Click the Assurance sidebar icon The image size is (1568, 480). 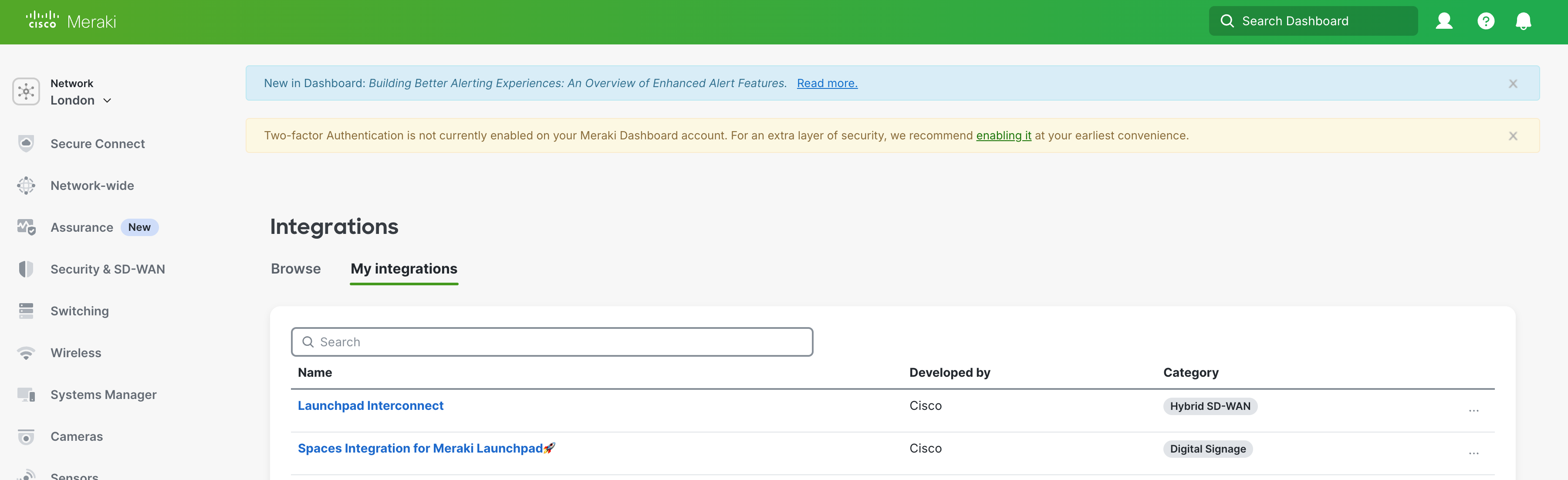click(26, 227)
